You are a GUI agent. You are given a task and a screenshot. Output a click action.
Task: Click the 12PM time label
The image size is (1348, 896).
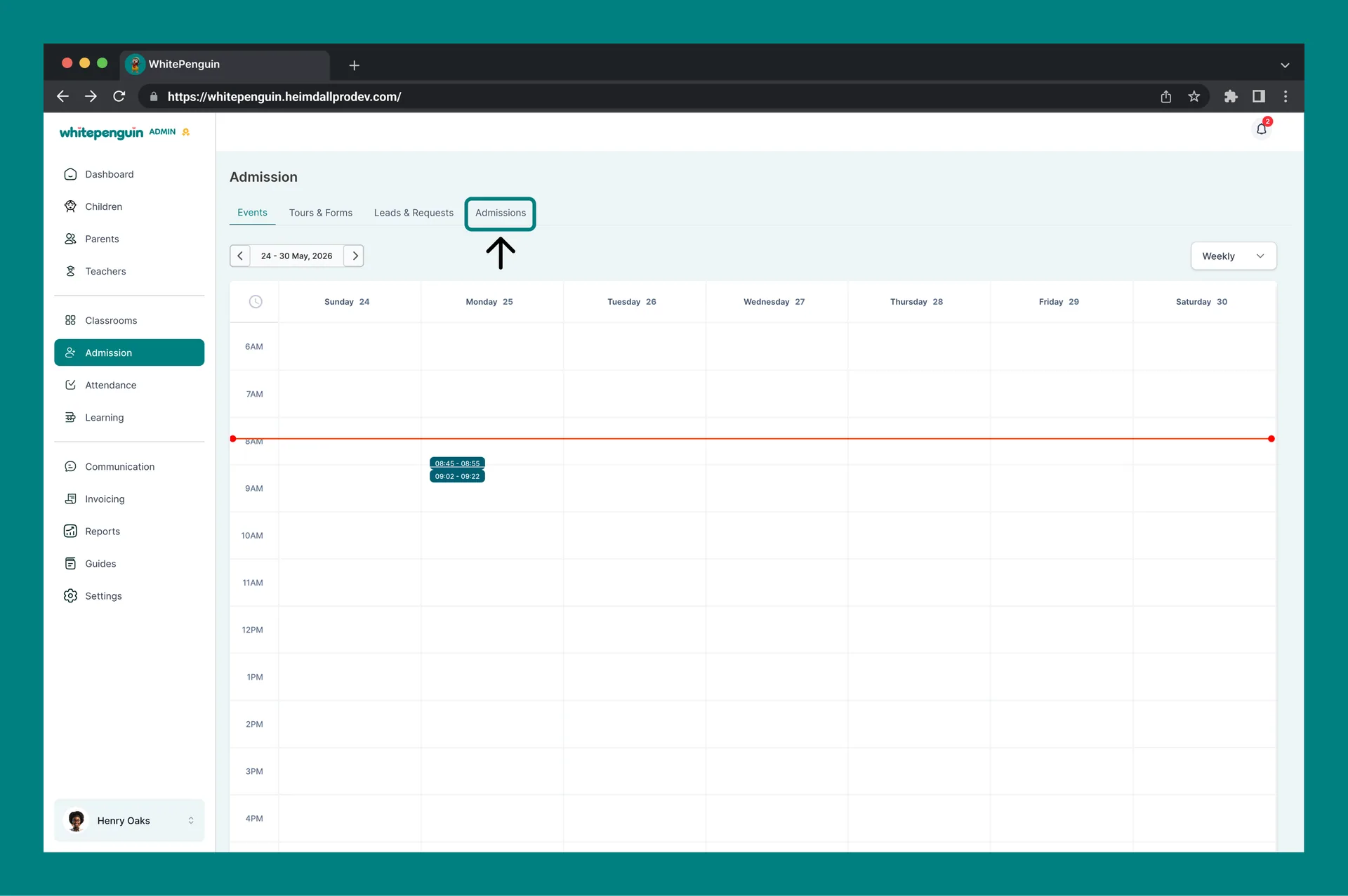(x=253, y=630)
